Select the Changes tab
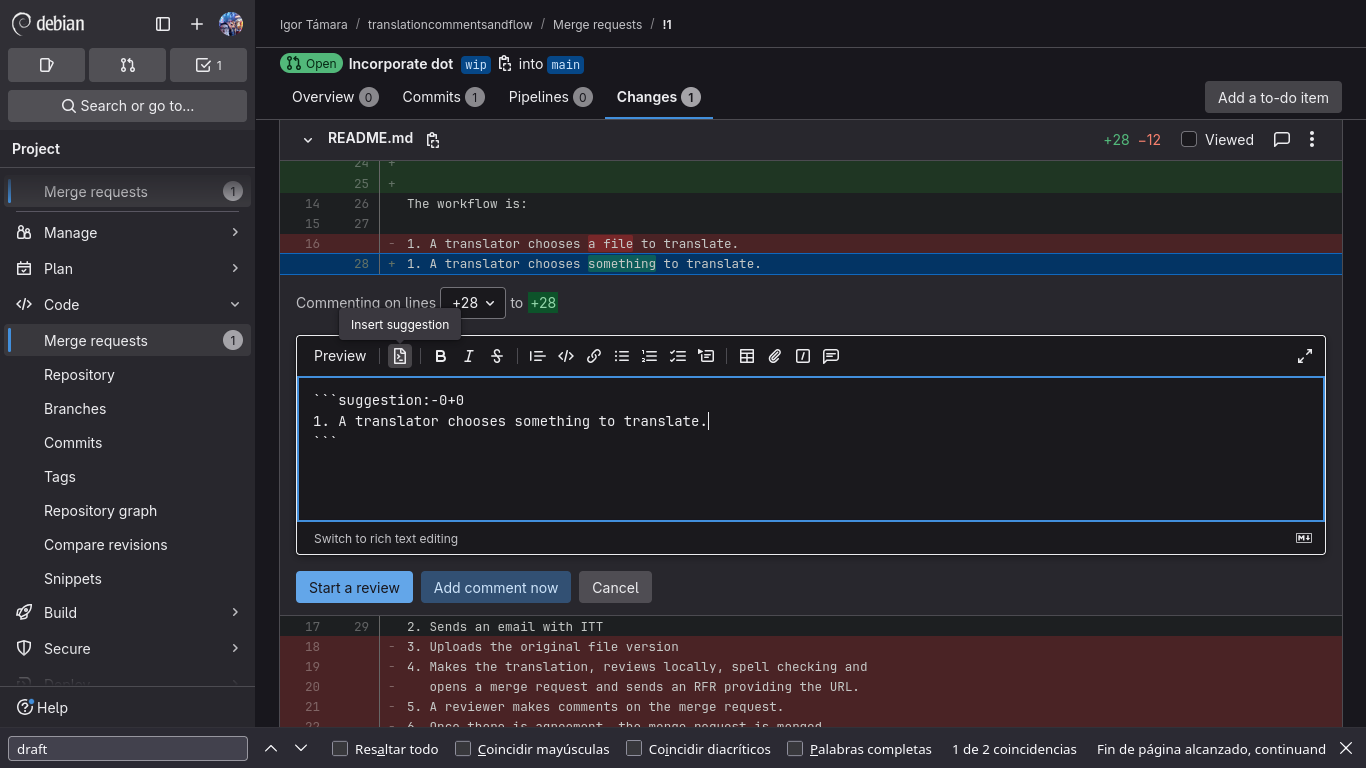This screenshot has height=768, width=1366. pyautogui.click(x=658, y=97)
